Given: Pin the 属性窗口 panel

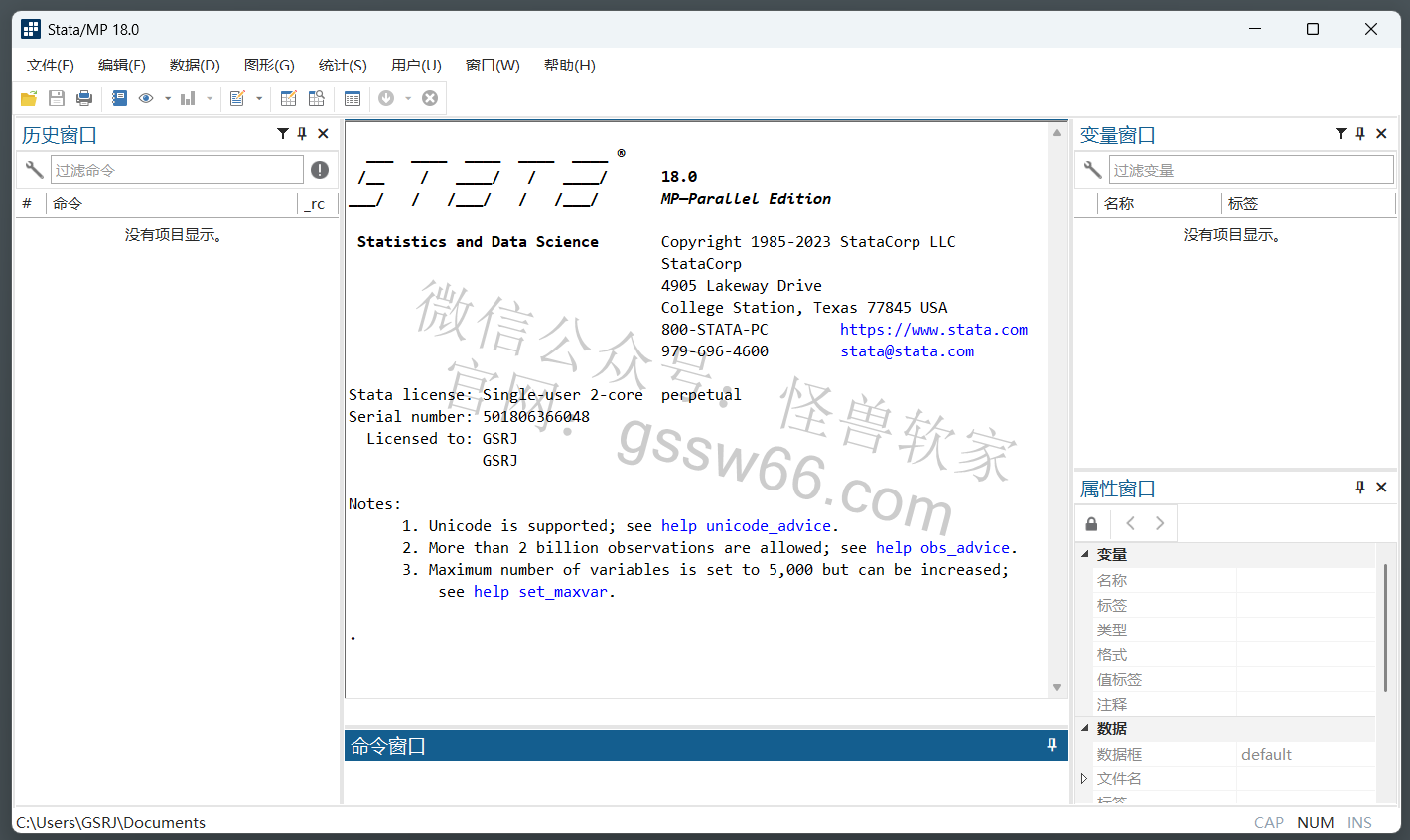Looking at the screenshot, I should click(x=1360, y=488).
